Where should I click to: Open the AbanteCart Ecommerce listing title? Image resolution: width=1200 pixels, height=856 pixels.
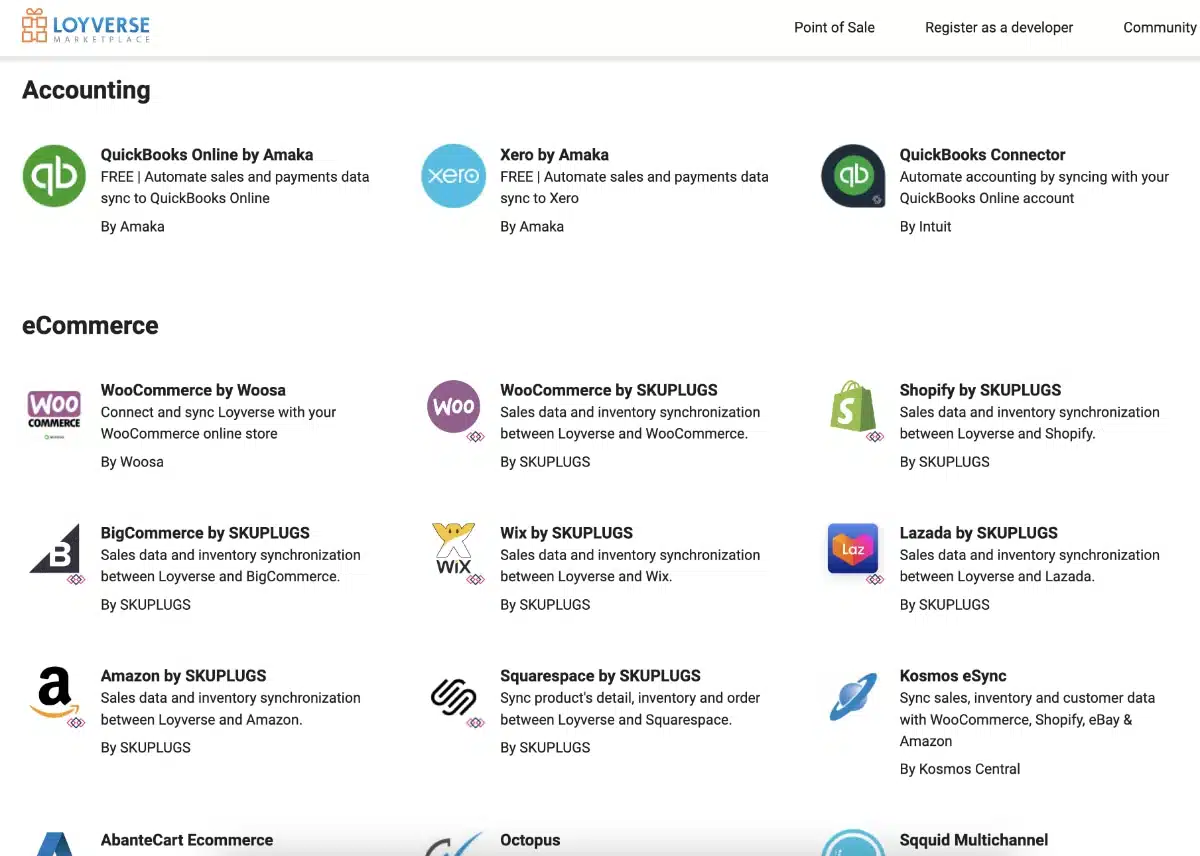(x=187, y=840)
